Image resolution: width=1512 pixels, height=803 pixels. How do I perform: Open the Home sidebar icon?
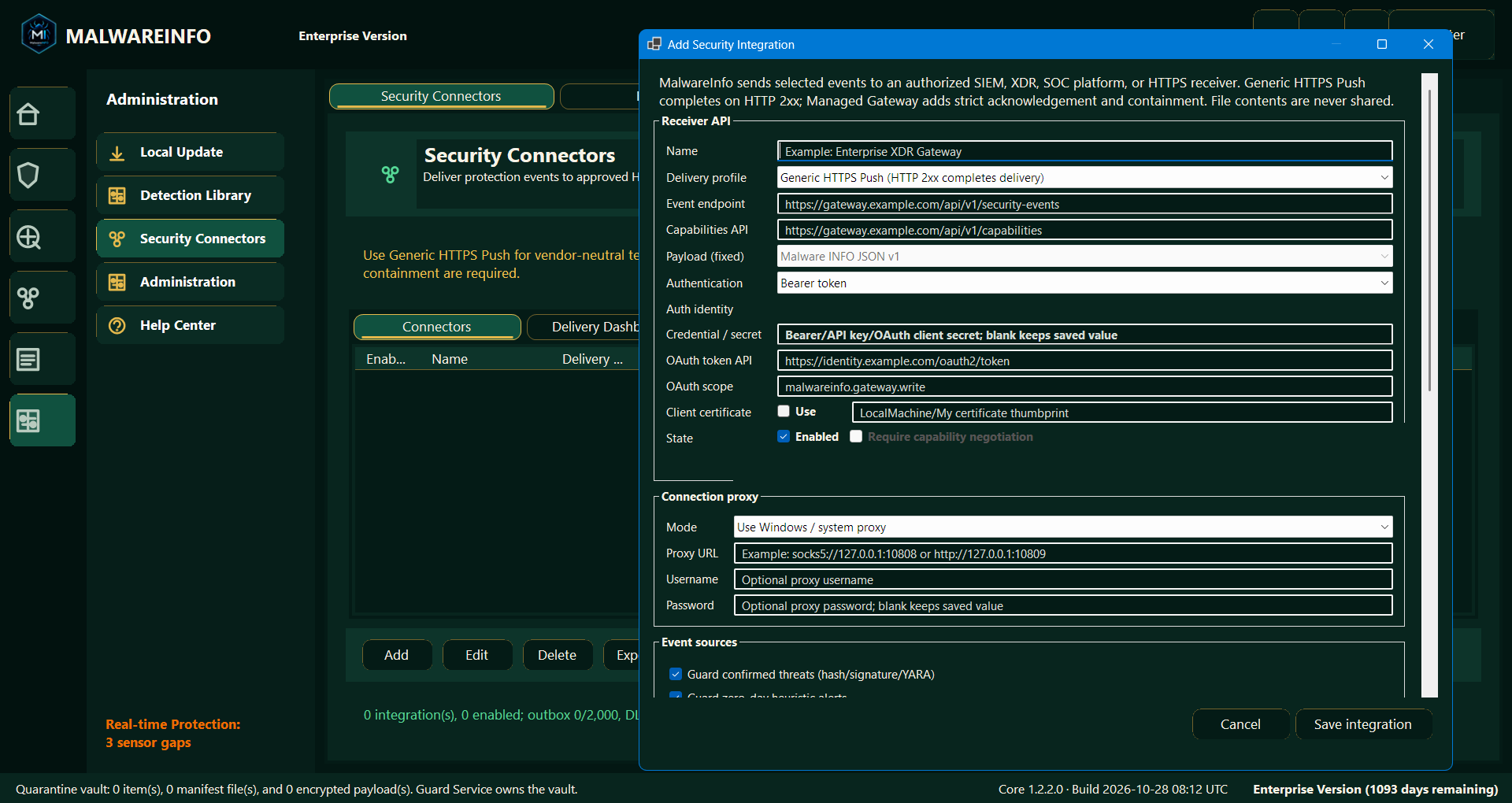pos(28,114)
